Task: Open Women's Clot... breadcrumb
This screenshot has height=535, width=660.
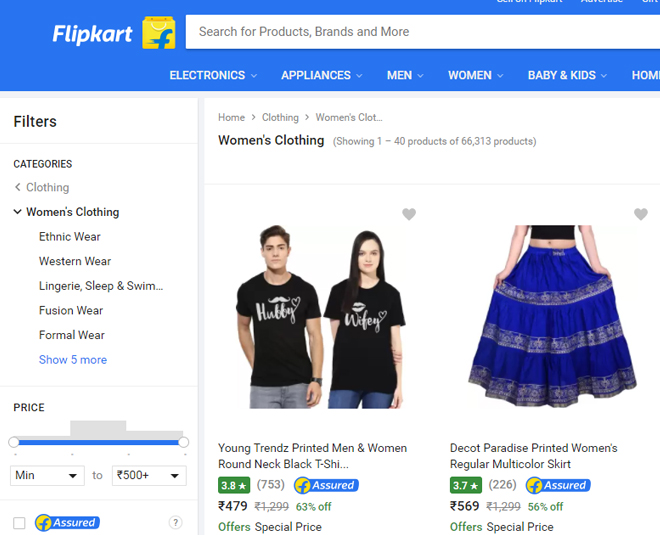Action: (349, 117)
